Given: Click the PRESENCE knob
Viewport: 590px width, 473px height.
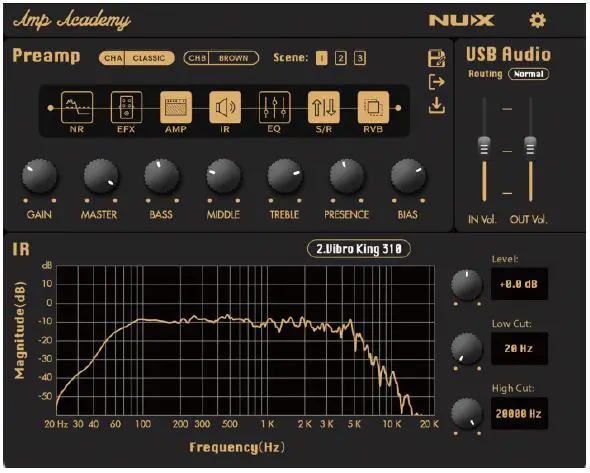Looking at the screenshot, I should (x=347, y=176).
